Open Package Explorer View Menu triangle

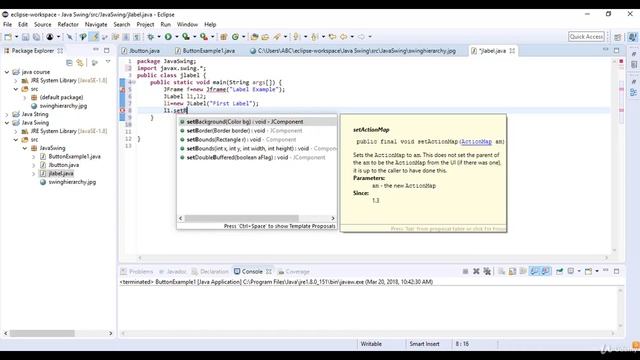[x=108, y=62]
